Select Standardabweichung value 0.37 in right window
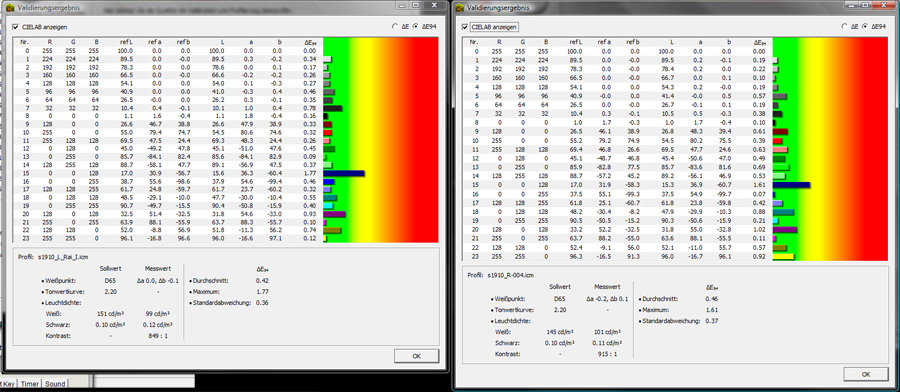Screen dimensions: 900x392 click(x=712, y=321)
